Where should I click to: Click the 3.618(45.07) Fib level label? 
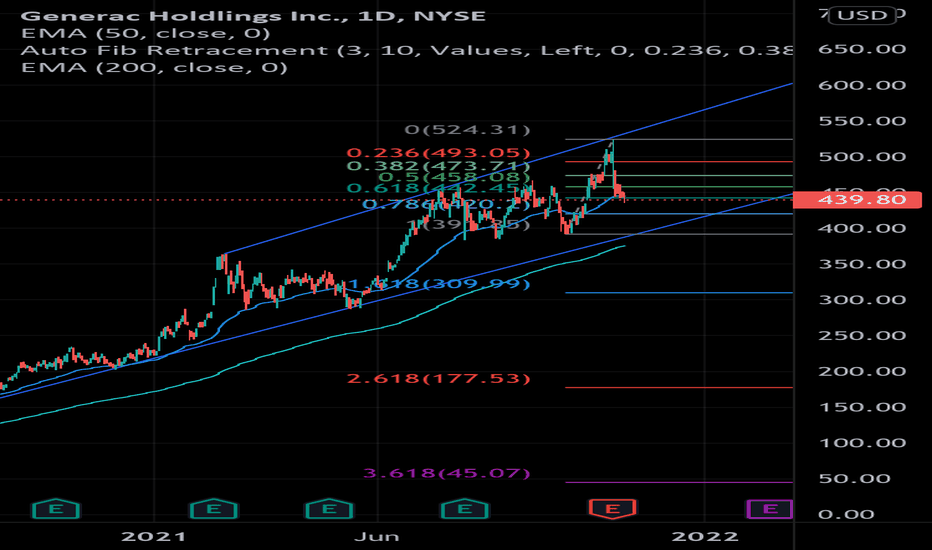pyautogui.click(x=446, y=473)
